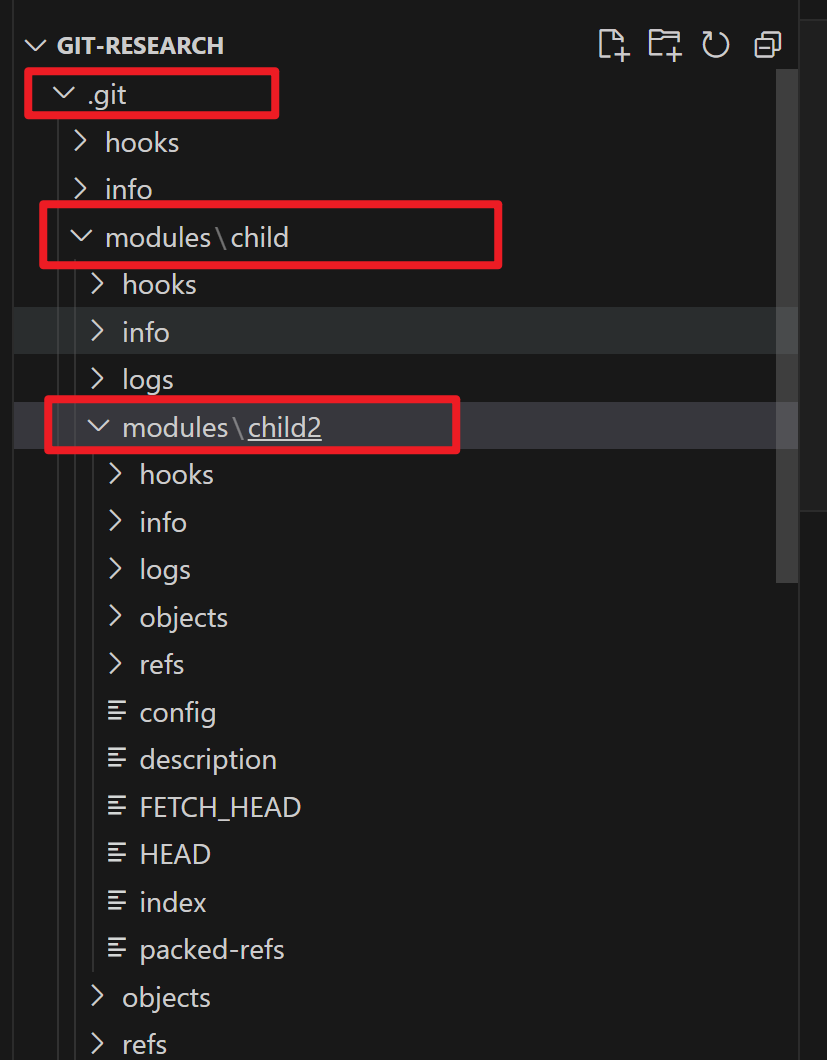Collapse all folders in Explorer

click(x=768, y=45)
